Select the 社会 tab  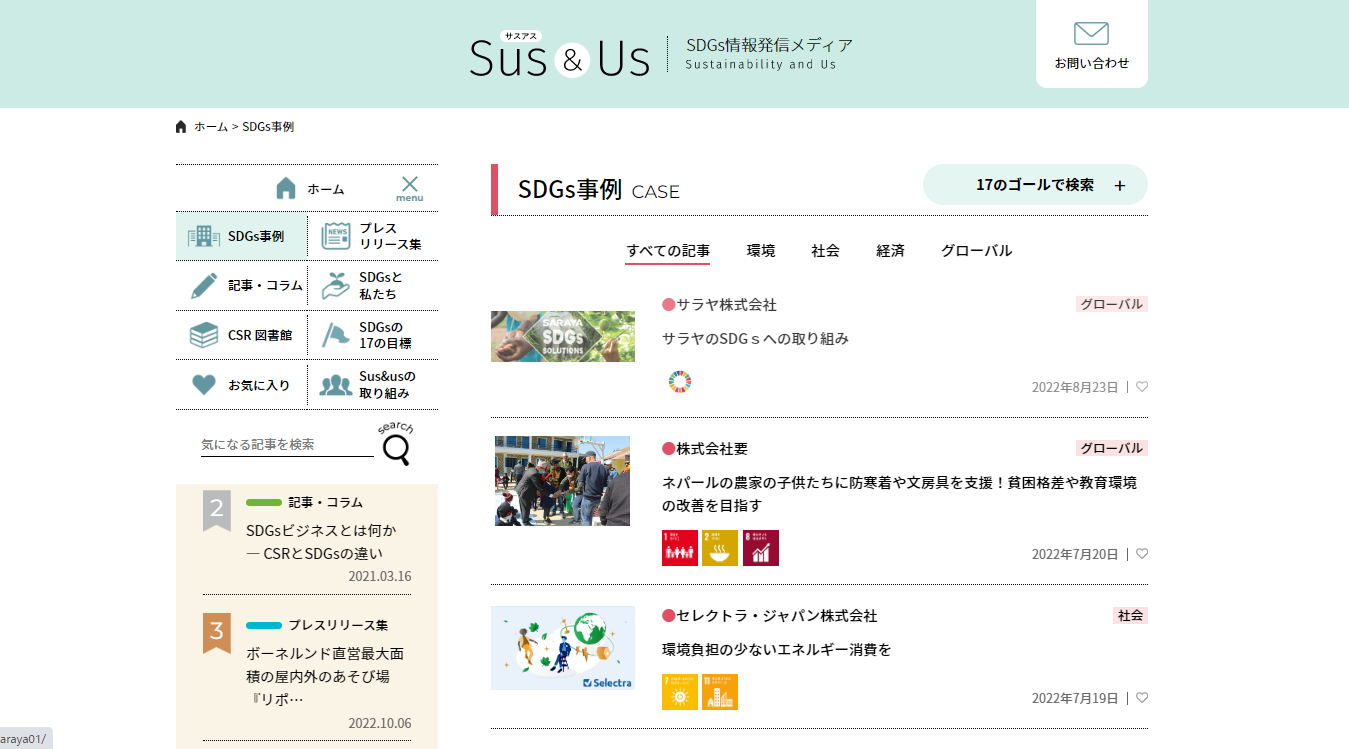[x=826, y=251]
